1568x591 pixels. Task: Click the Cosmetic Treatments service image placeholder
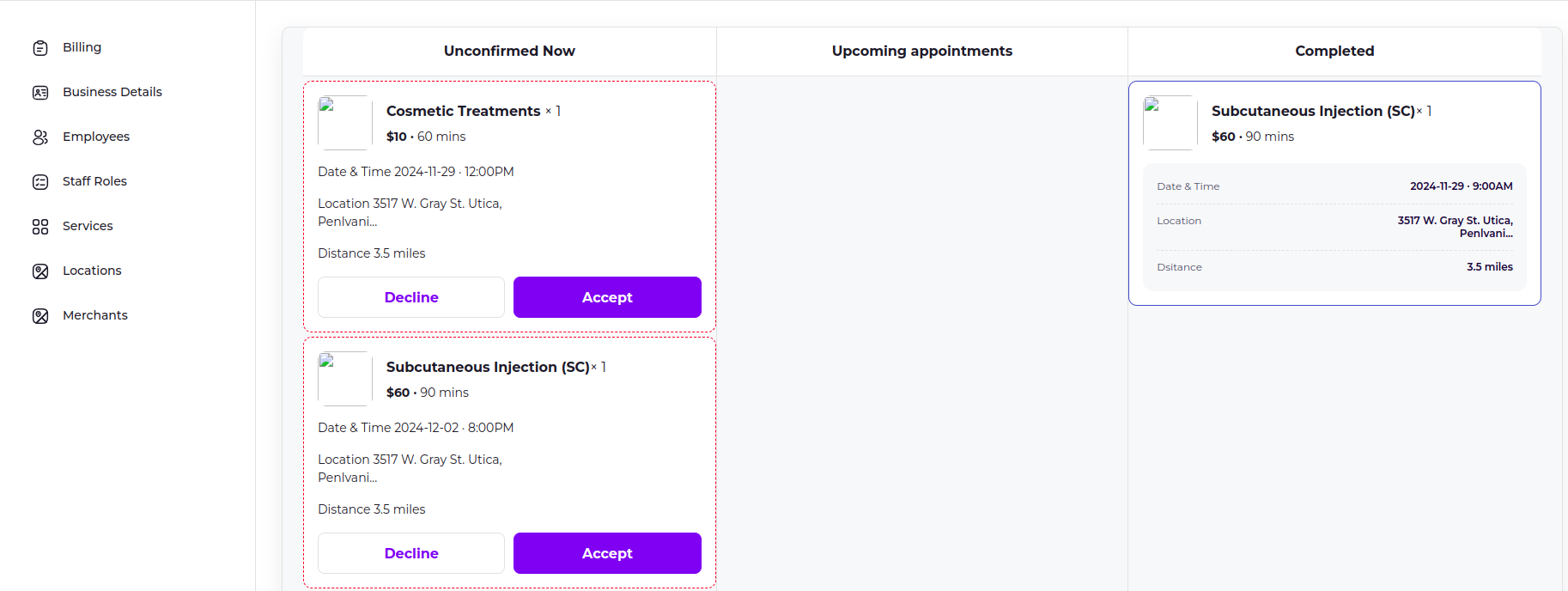click(x=343, y=122)
